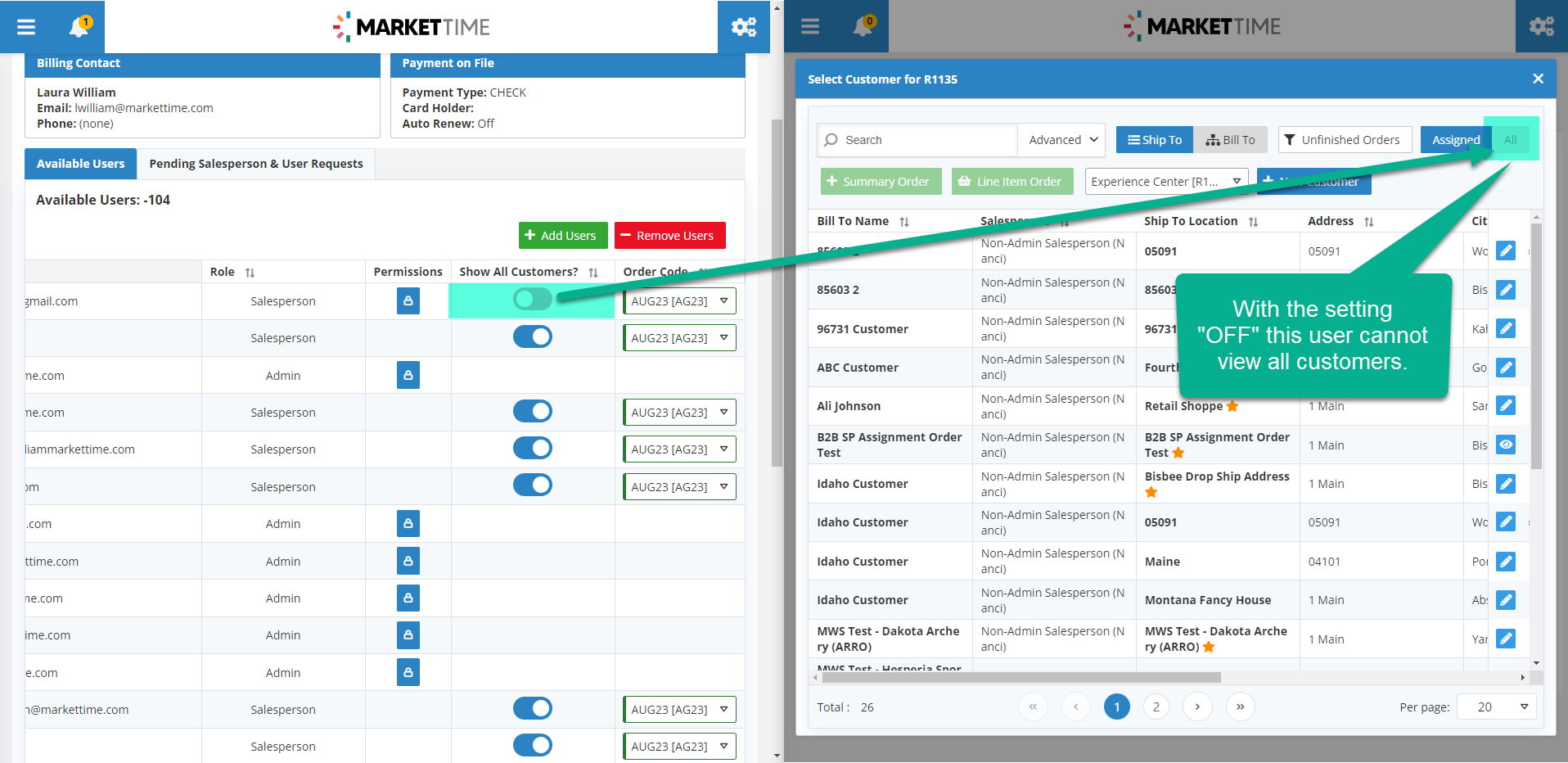Open permissions lock for e.com Admin
The height and width of the screenshot is (763, 1568).
pyautogui.click(x=408, y=673)
